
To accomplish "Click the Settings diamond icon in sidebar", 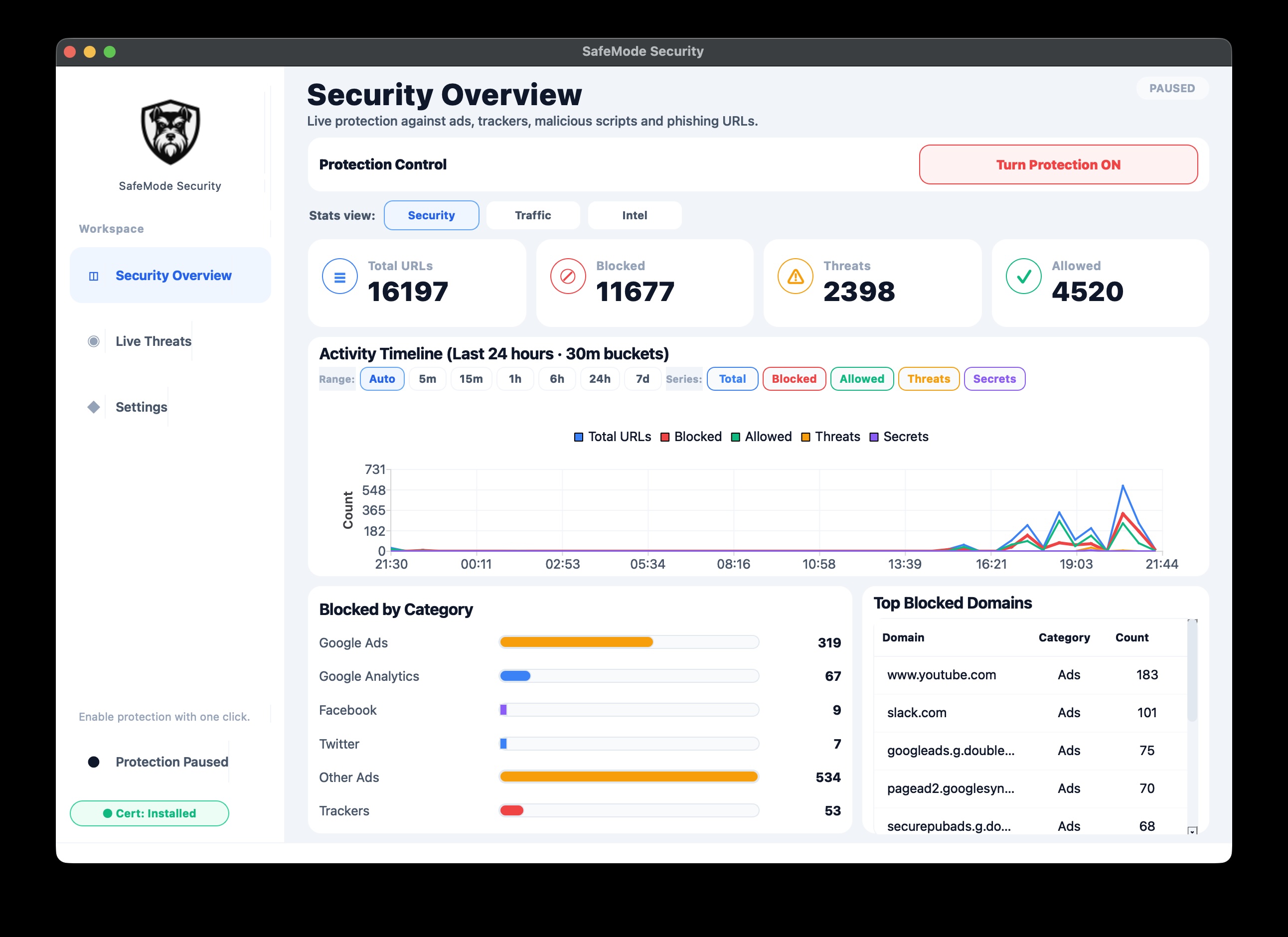I will (x=94, y=407).
